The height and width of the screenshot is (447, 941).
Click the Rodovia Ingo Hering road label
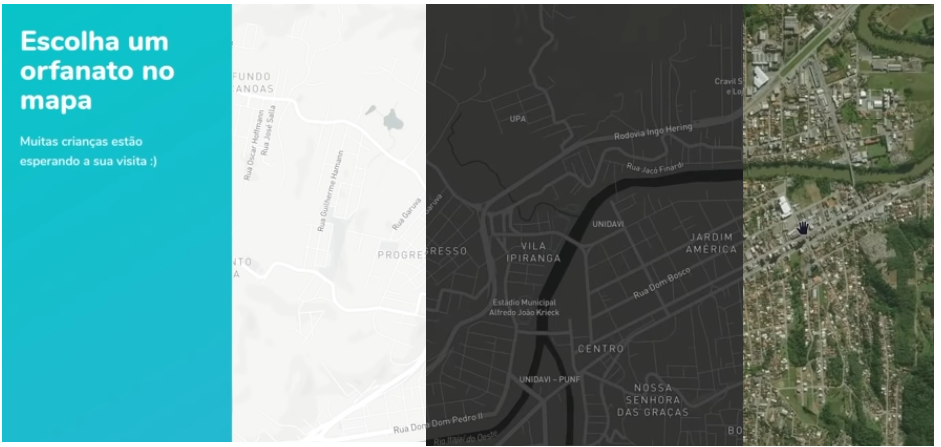(653, 132)
